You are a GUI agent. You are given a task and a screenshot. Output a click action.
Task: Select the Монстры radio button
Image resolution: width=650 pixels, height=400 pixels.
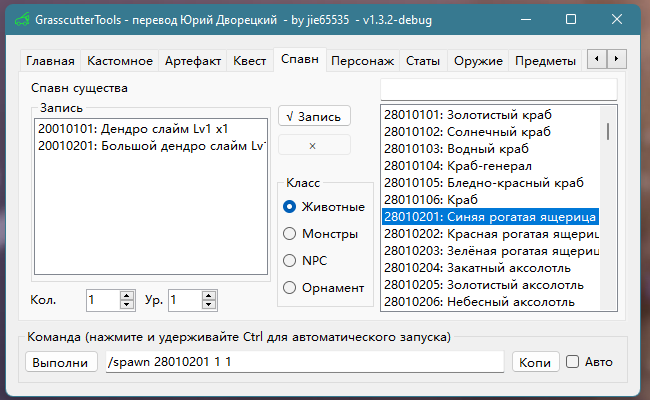pos(290,234)
